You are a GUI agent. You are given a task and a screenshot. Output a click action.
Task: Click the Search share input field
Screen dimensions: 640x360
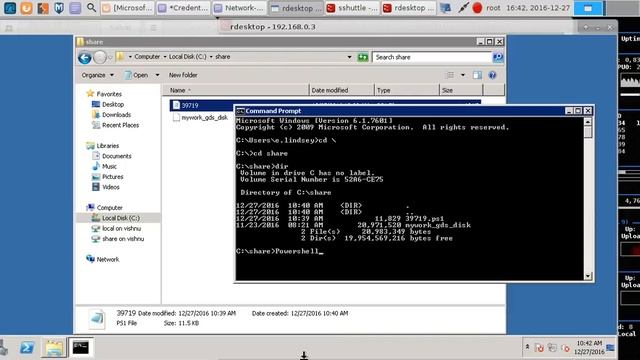[x=432, y=57]
